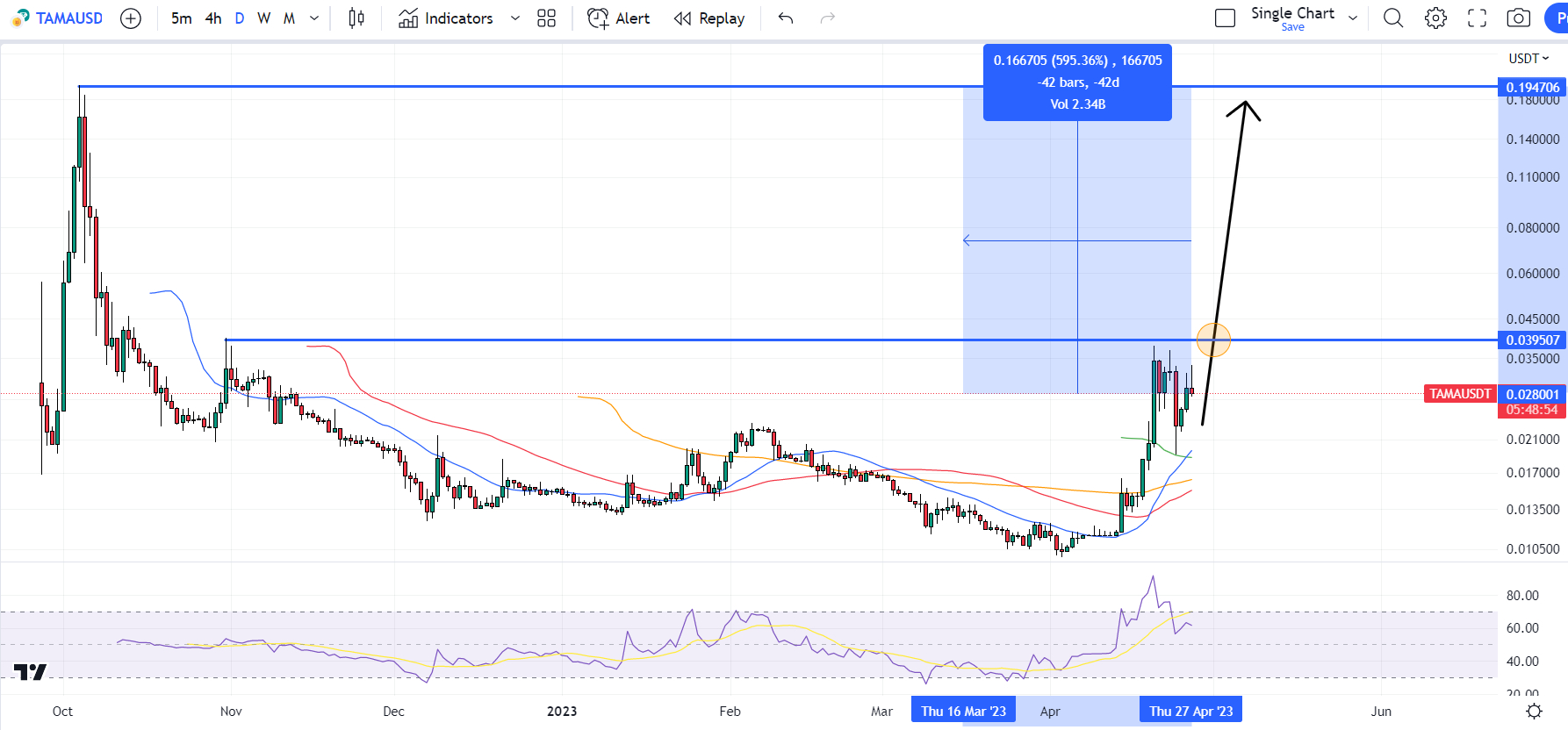Select the 4h timeframe
The image size is (1568, 730).
point(213,18)
